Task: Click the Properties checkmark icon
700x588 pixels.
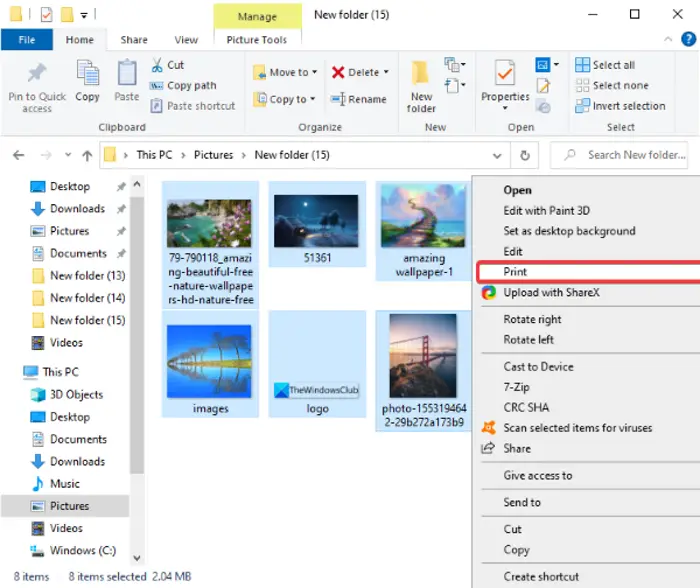Action: coord(505,72)
